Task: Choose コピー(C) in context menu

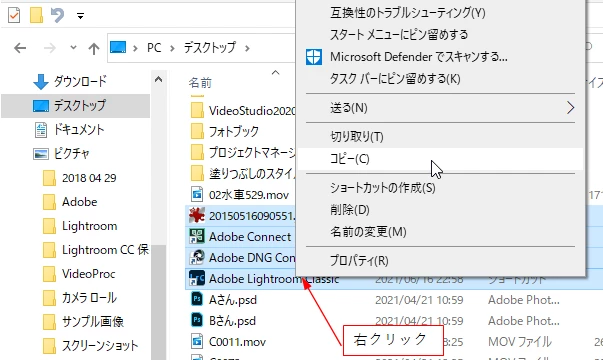Action: pyautogui.click(x=440, y=159)
